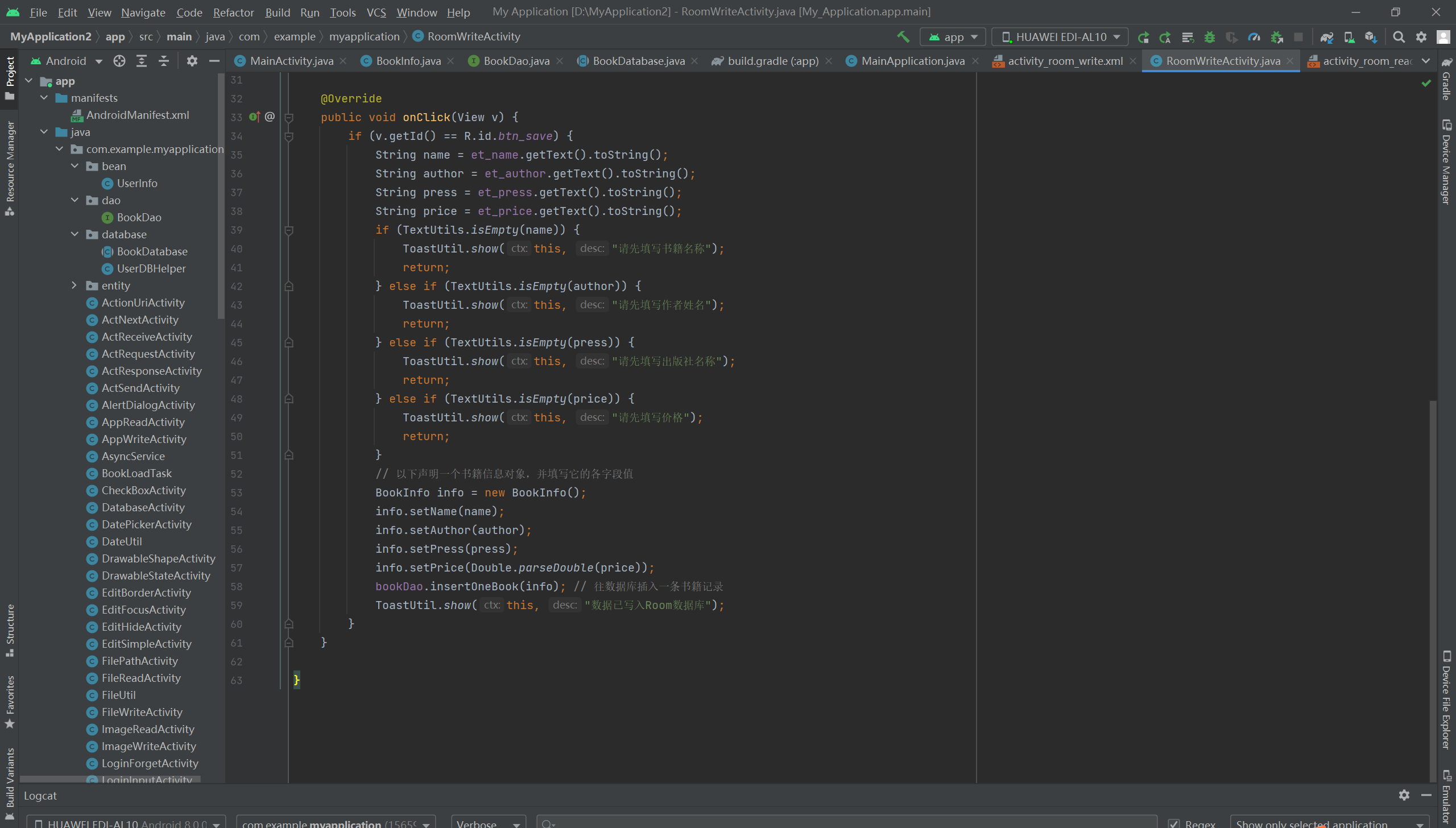Toggle fold marker on line 39
Image resolution: width=1456 pixels, height=828 pixels.
coord(289,230)
